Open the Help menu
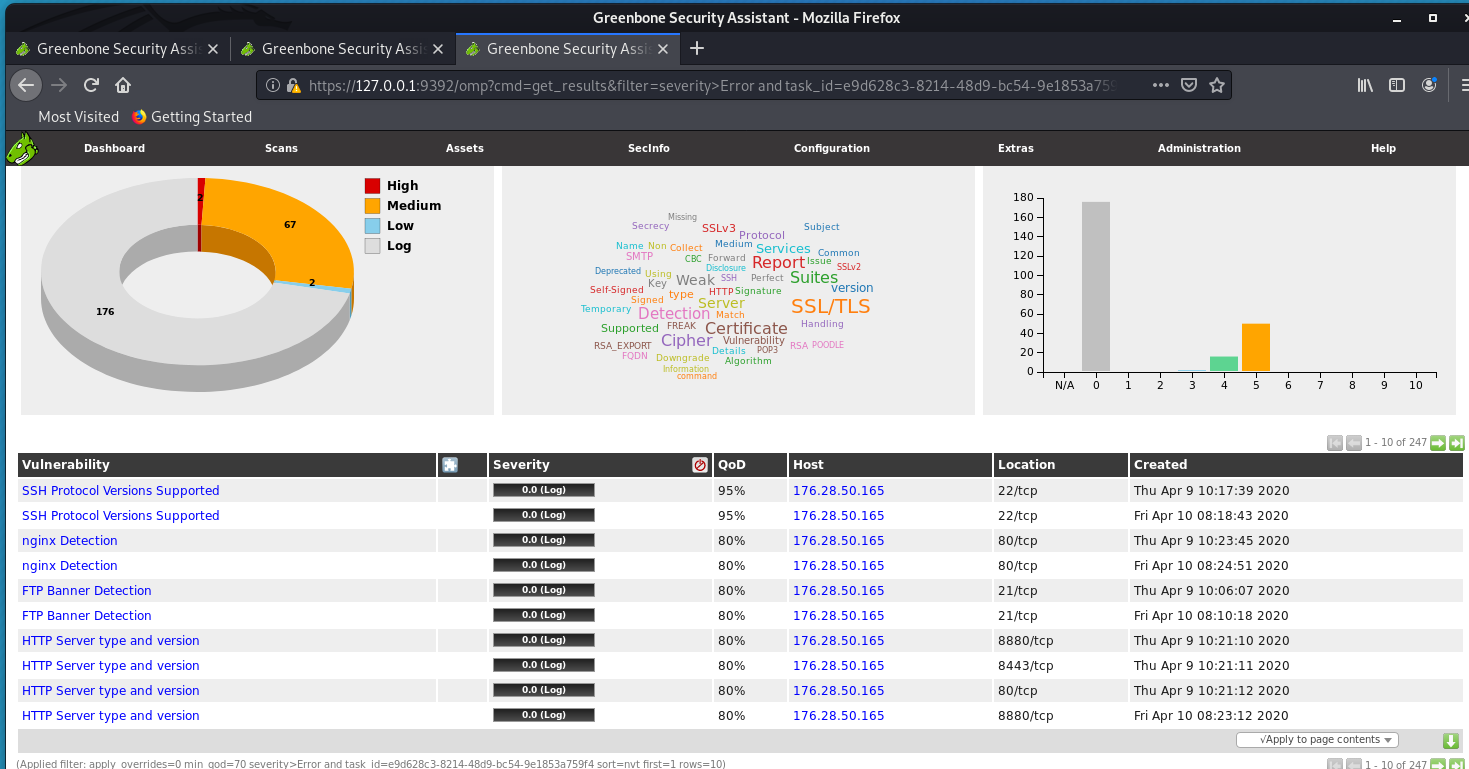 pyautogui.click(x=1383, y=148)
